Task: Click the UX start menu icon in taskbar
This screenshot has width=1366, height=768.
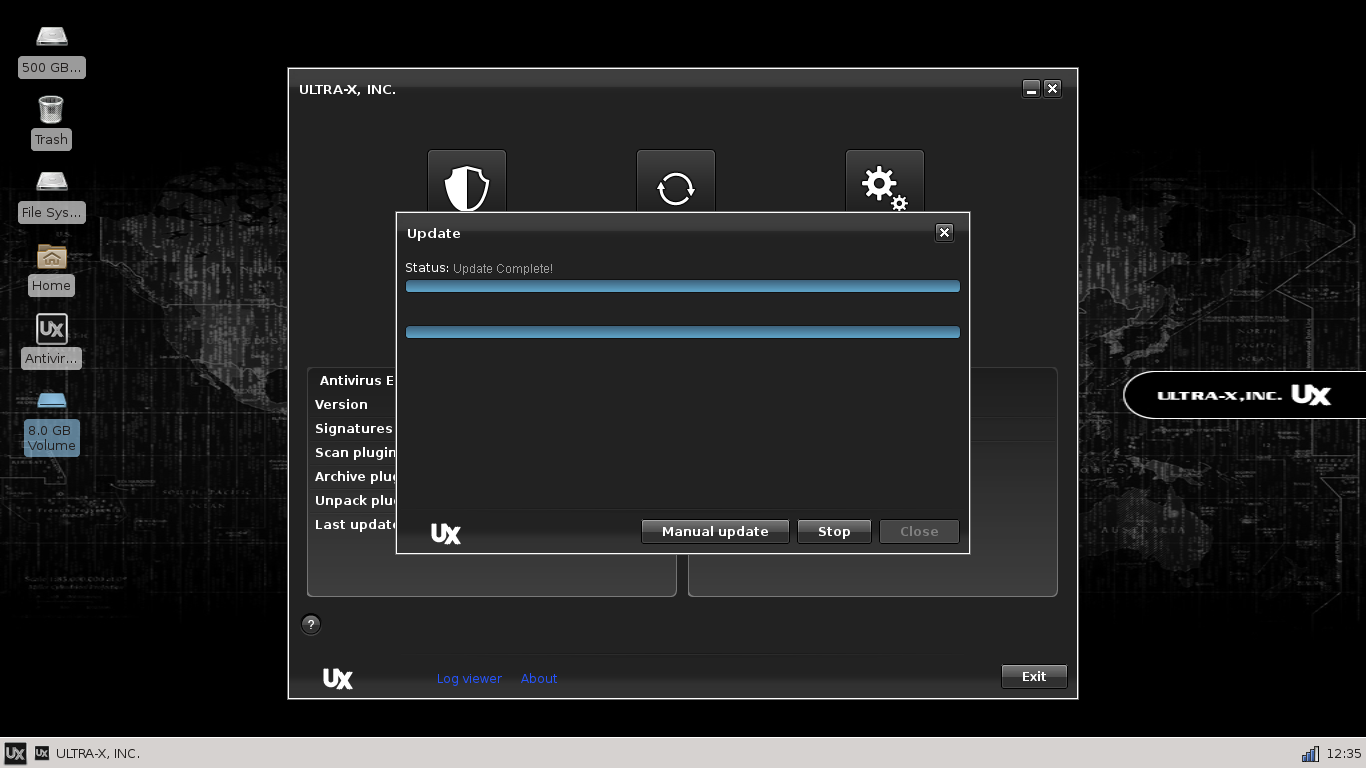Action: [x=14, y=753]
